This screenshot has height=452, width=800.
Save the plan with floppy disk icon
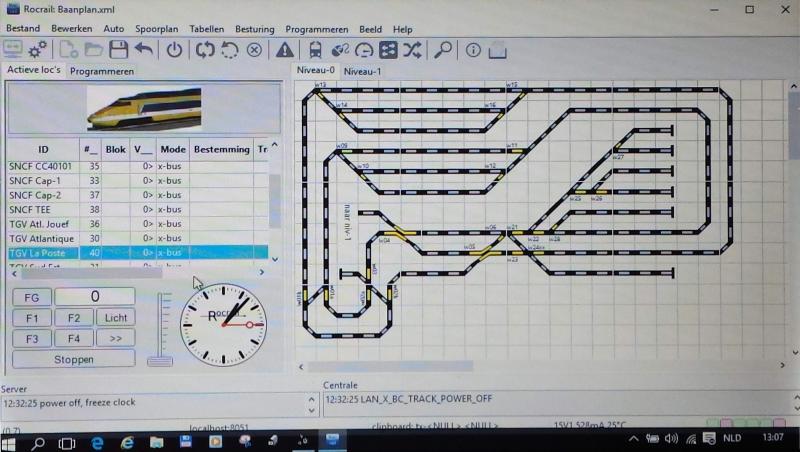click(x=118, y=49)
